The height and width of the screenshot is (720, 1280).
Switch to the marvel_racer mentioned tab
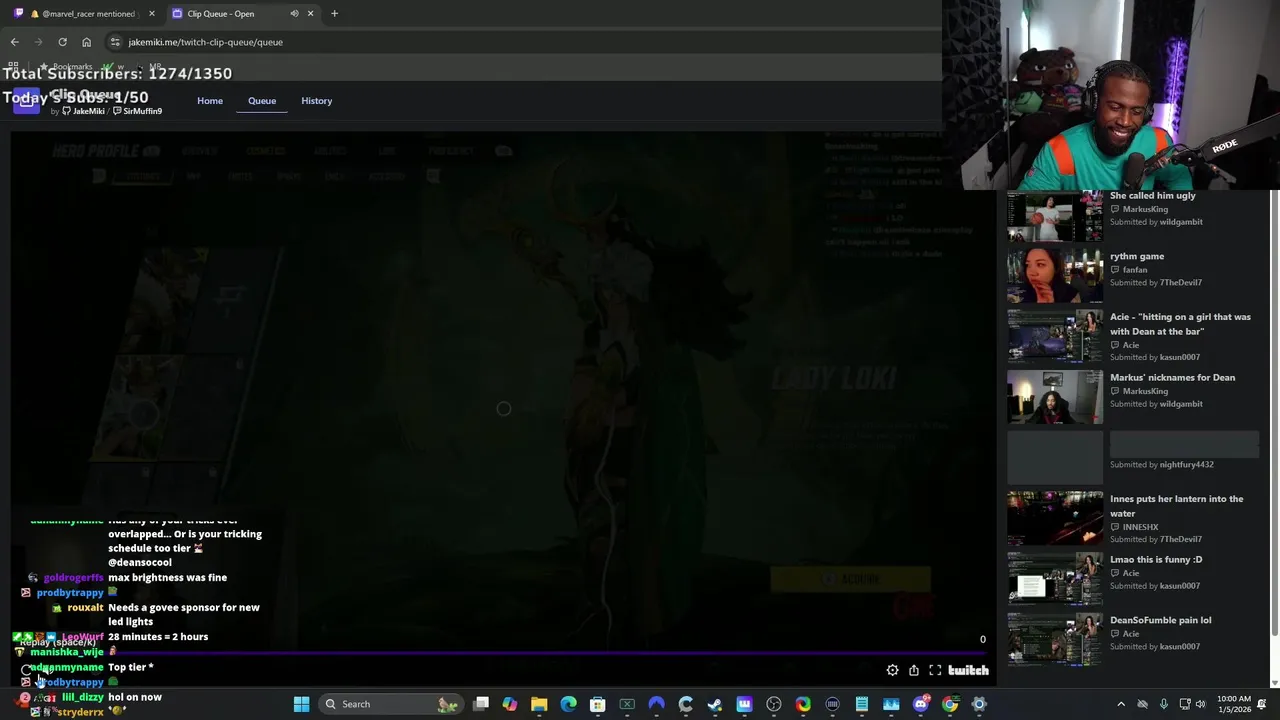[83, 14]
